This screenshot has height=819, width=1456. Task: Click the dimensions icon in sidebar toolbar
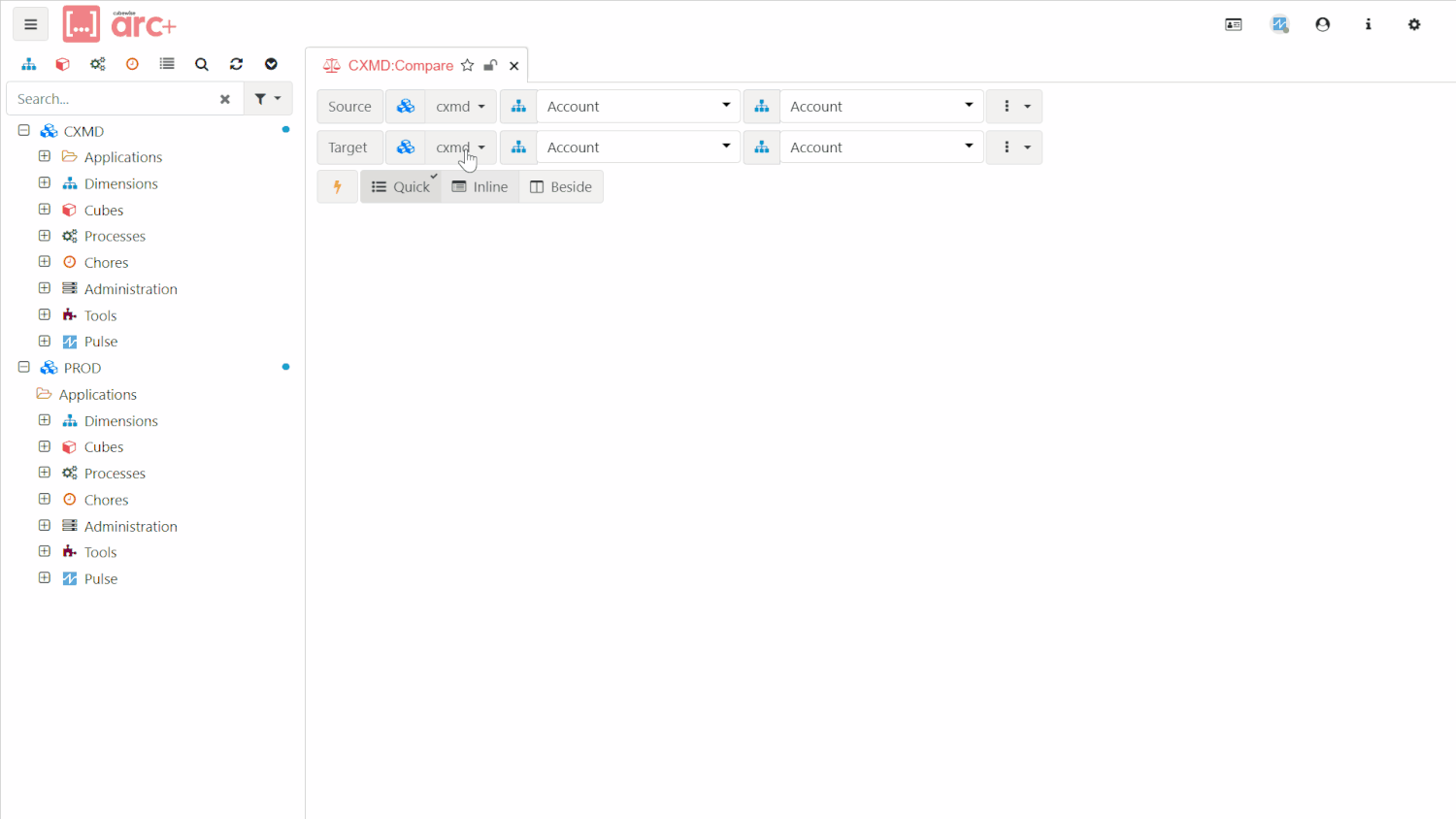point(29,64)
